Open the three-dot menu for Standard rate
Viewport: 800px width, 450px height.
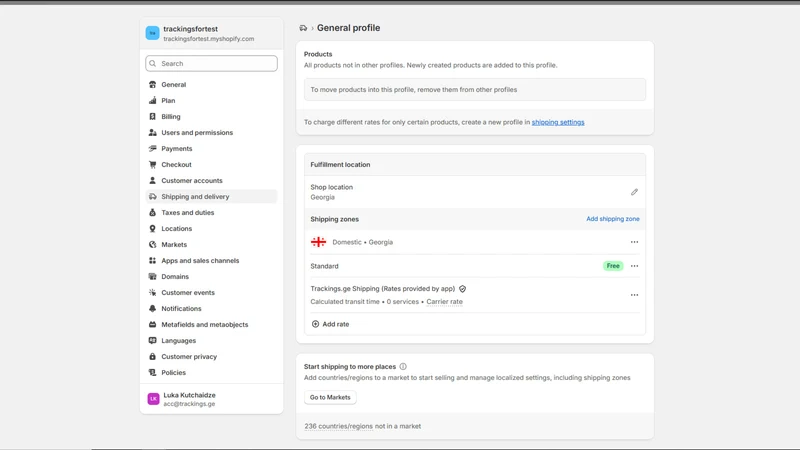(x=634, y=266)
